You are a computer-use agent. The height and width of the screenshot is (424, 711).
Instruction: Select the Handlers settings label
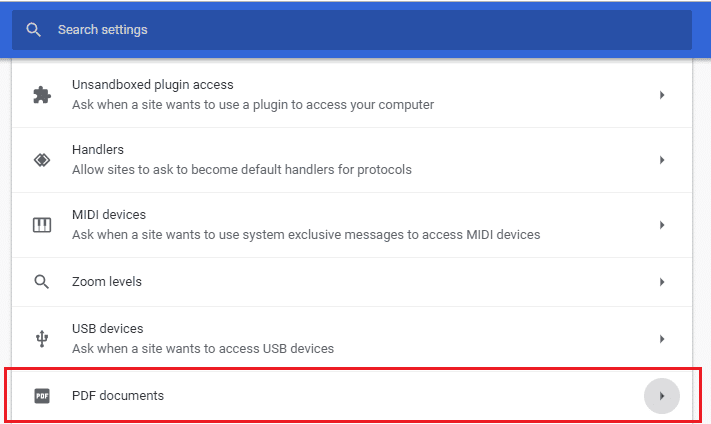98,150
